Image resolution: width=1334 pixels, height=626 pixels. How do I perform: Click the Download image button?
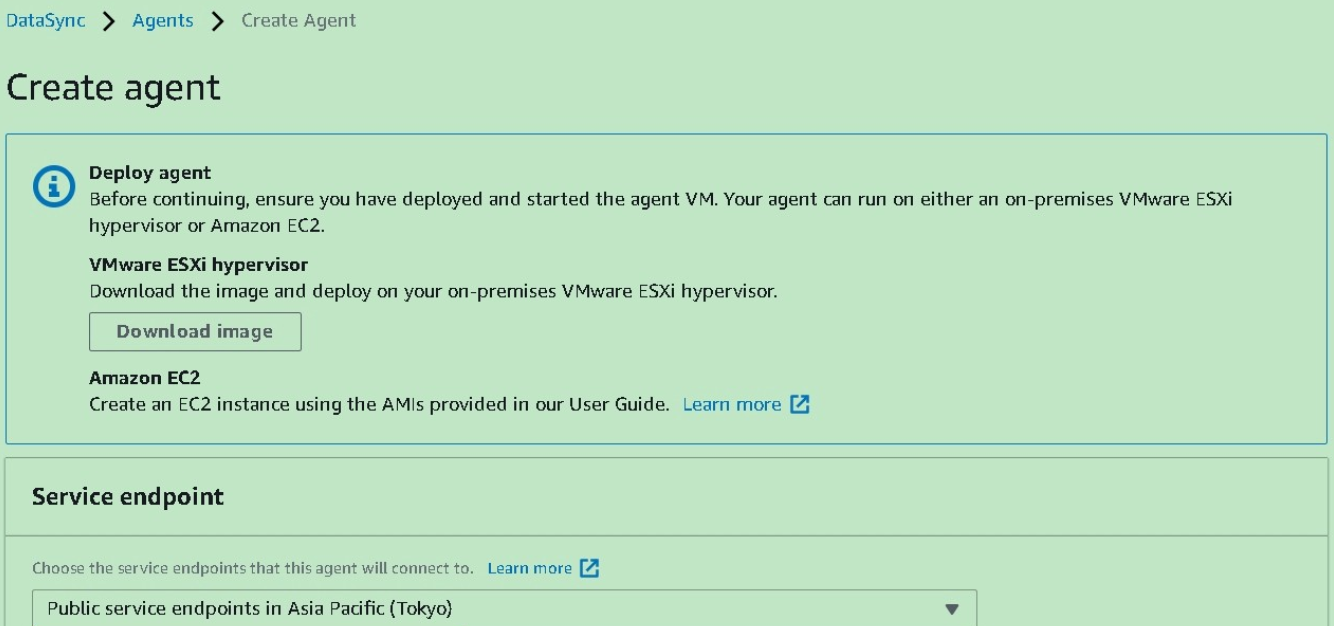coord(195,332)
